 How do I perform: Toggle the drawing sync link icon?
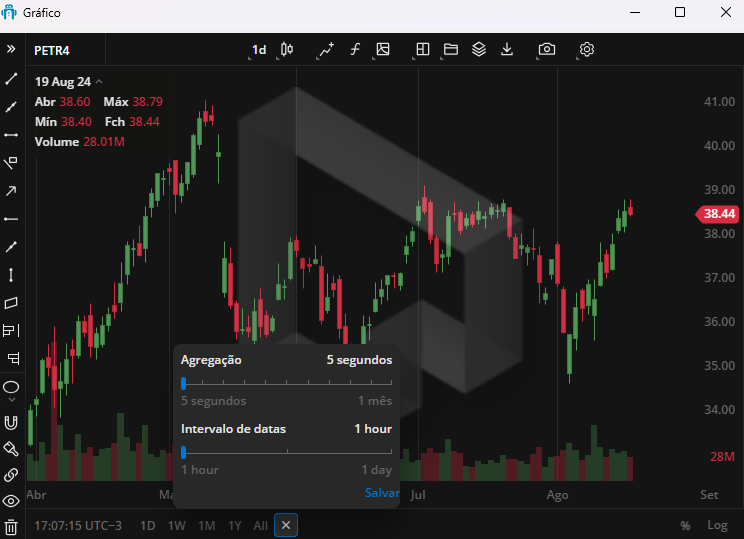pos(11,475)
